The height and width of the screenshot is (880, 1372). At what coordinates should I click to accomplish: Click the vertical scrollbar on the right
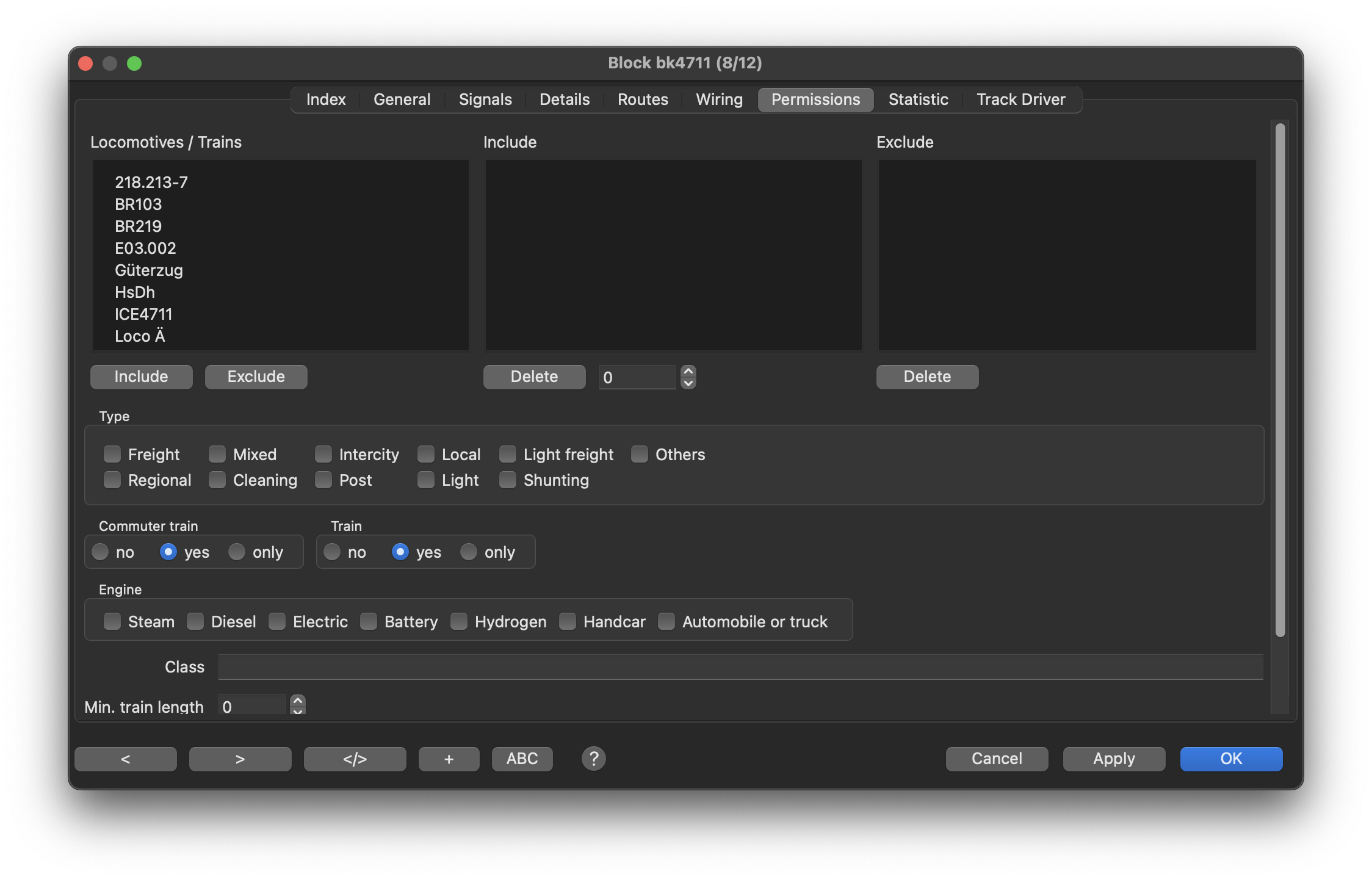pyautogui.click(x=1280, y=378)
